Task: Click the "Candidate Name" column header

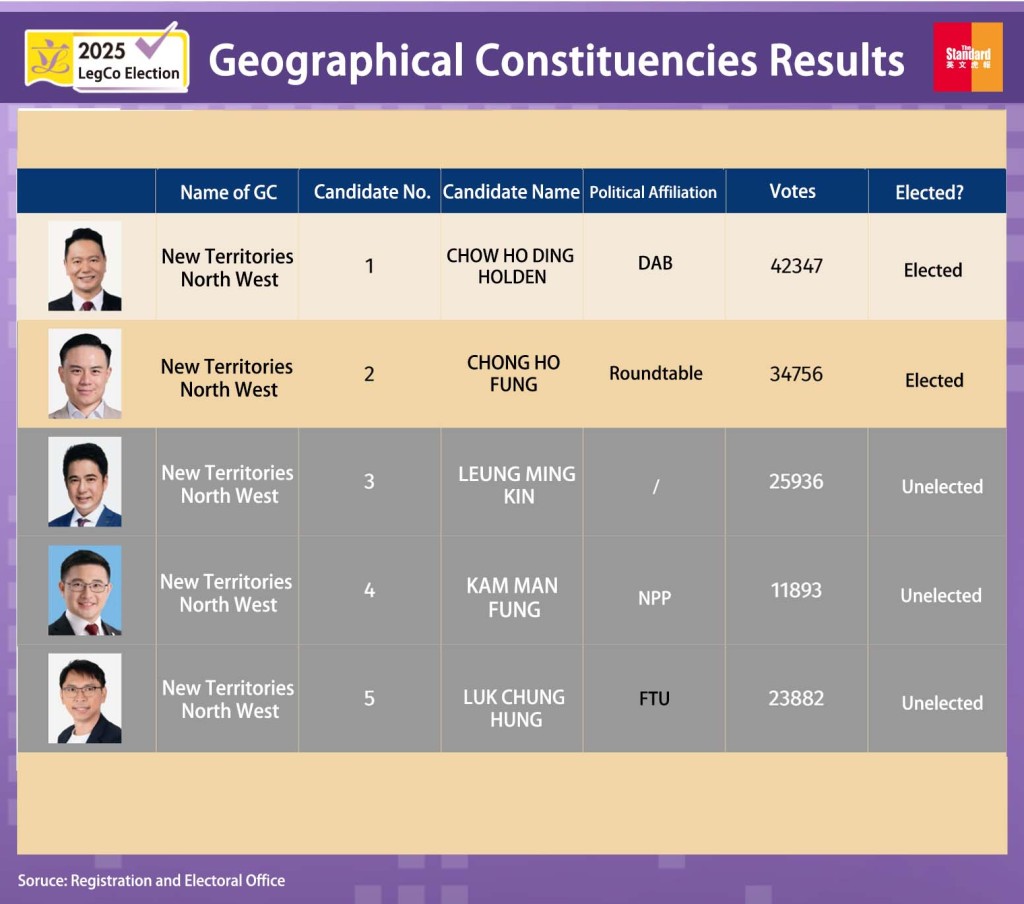Action: [x=511, y=192]
